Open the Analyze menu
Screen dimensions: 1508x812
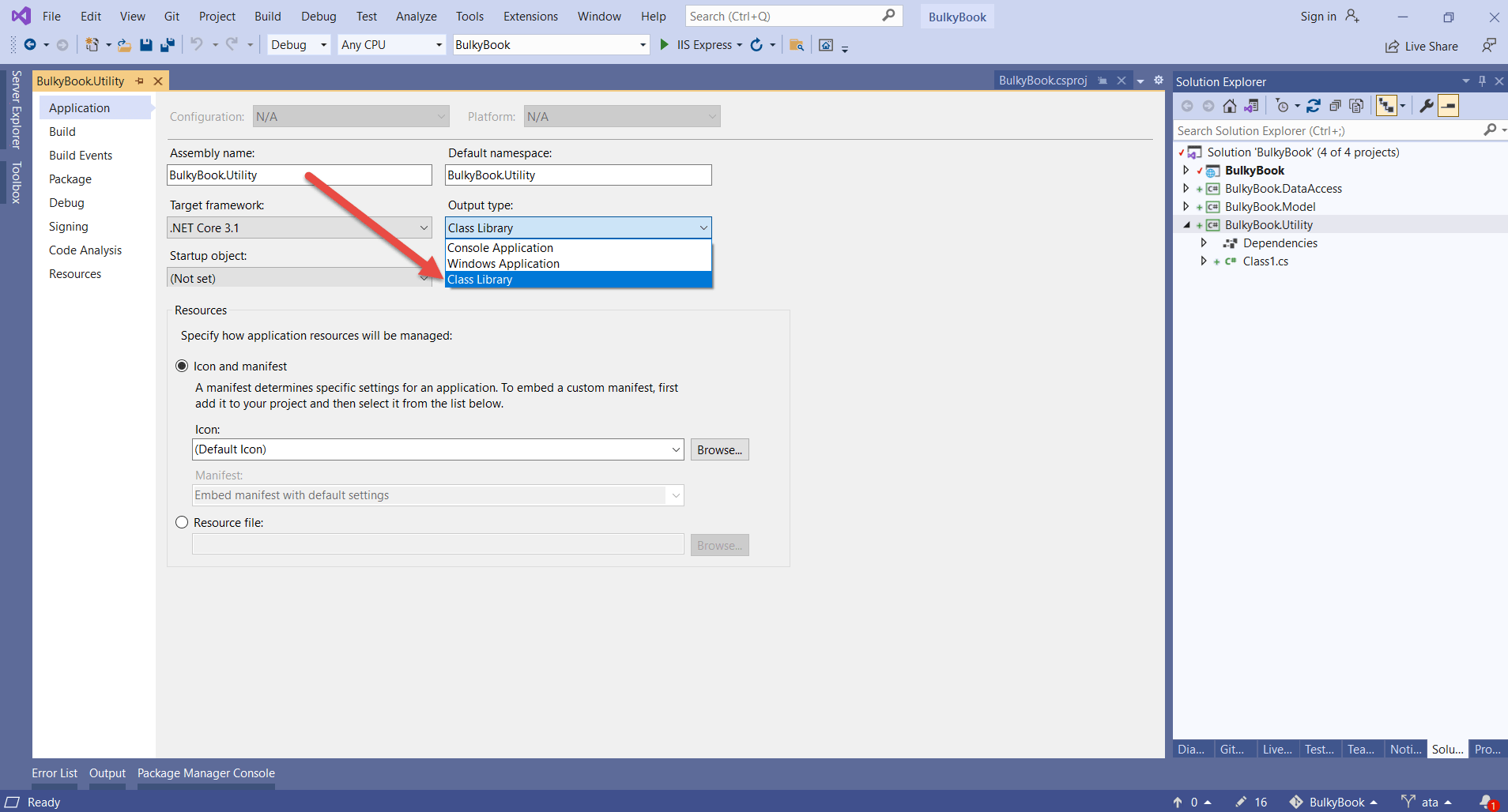[x=417, y=16]
